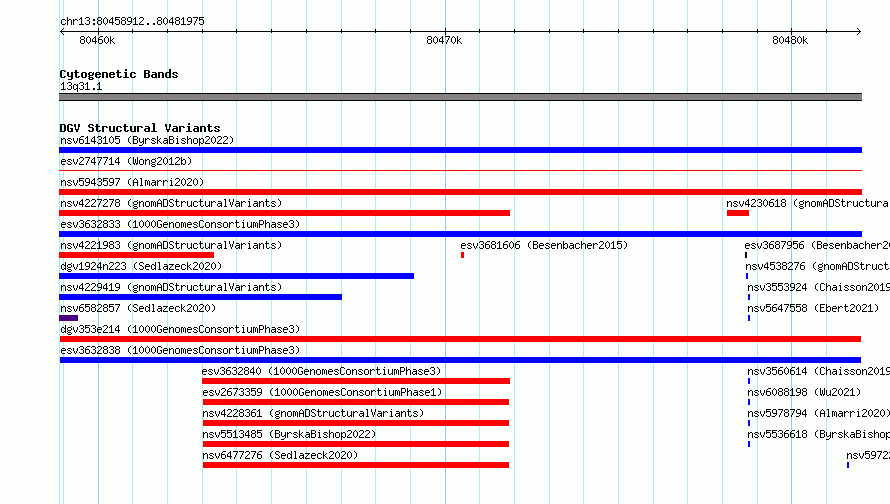Viewport: 890px width, 504px height.
Task: Click nsv5513485 (ByrskaBishop2022) label
Action: point(289,434)
